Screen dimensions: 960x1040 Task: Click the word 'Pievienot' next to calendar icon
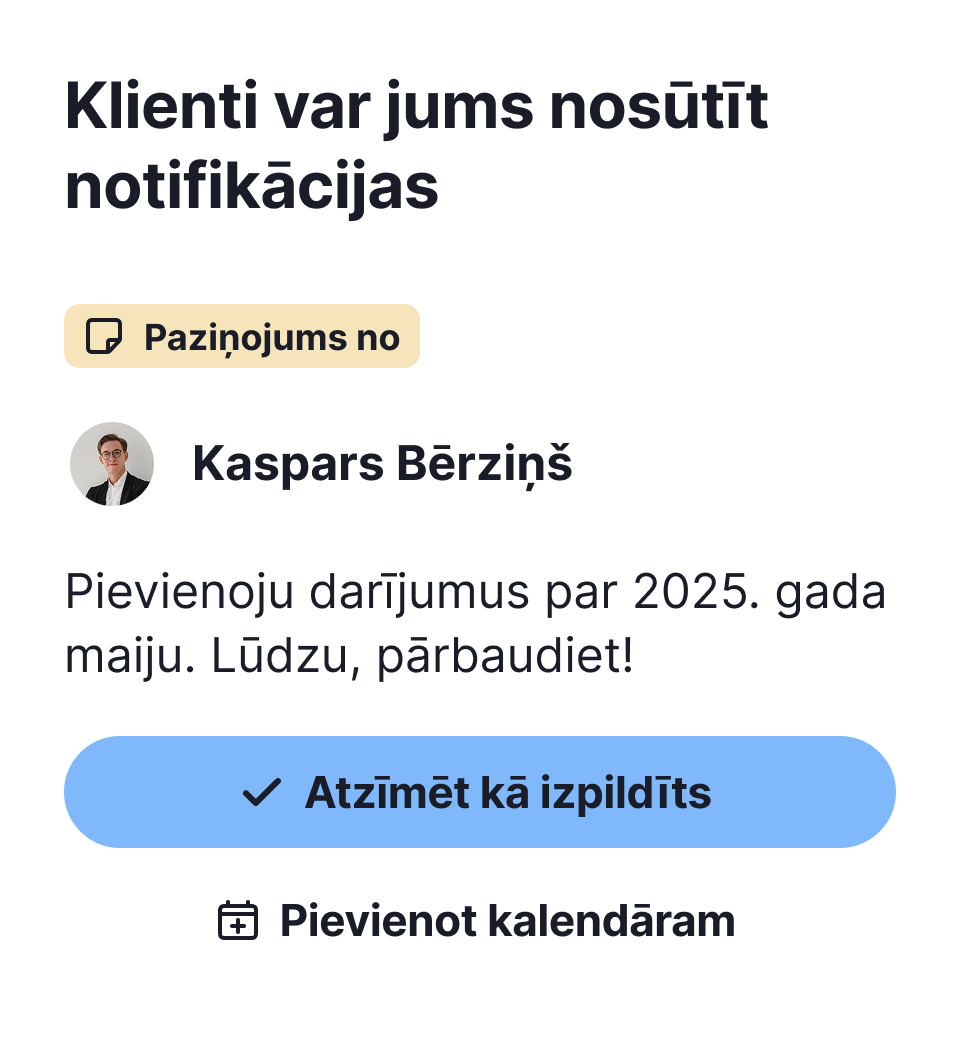coord(378,921)
